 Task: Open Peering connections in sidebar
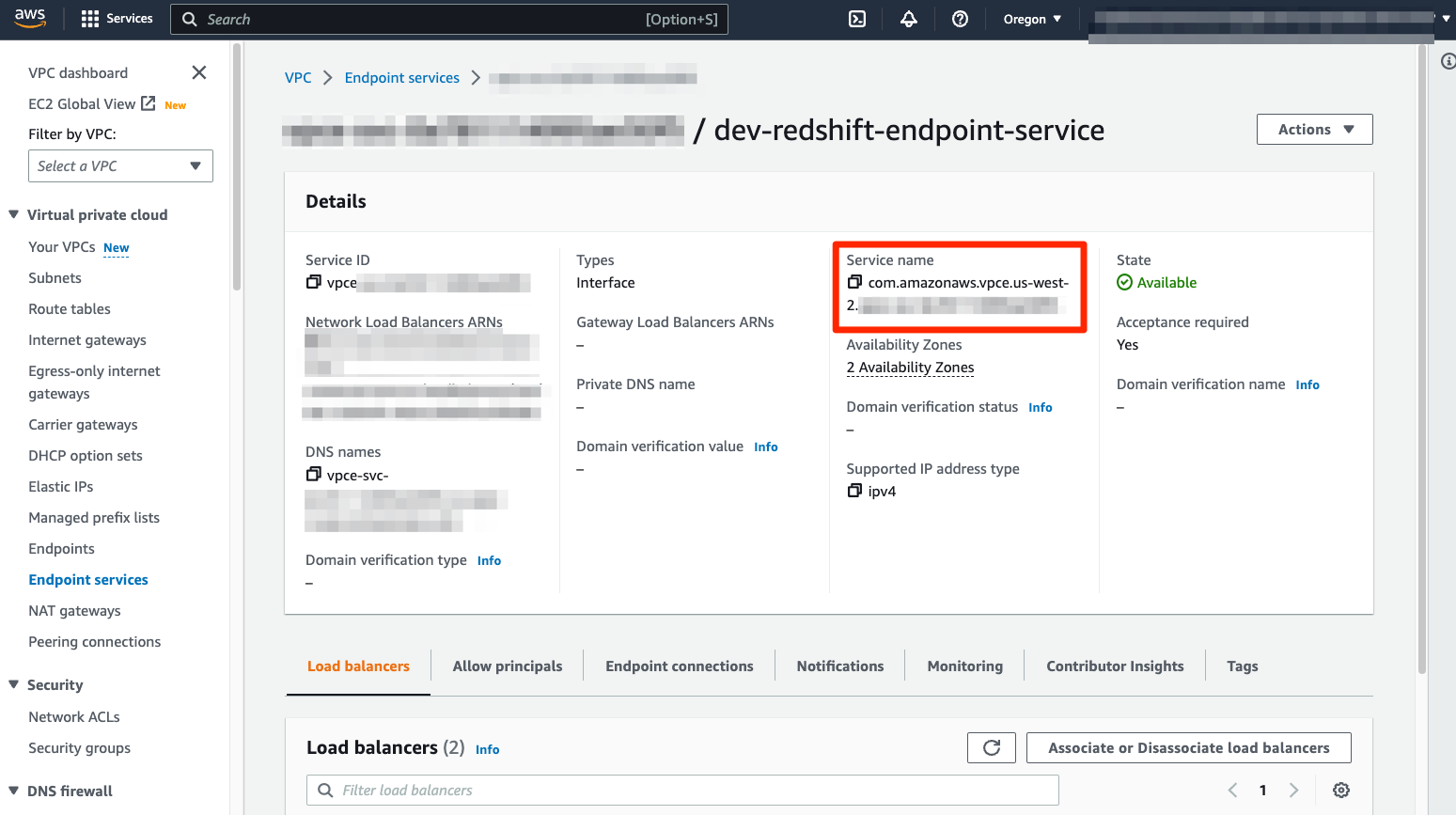coord(95,641)
